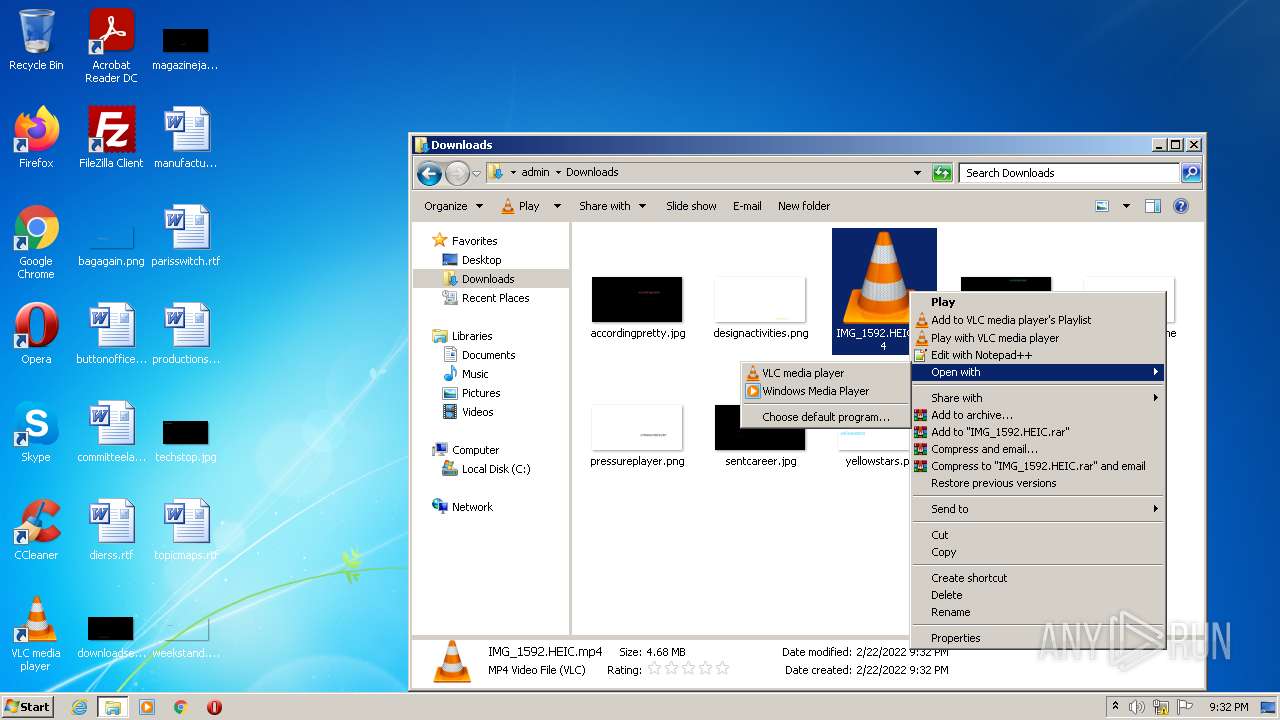This screenshot has width=1280, height=720.
Task: Launch Firefox from the desktop
Action: tap(36, 138)
